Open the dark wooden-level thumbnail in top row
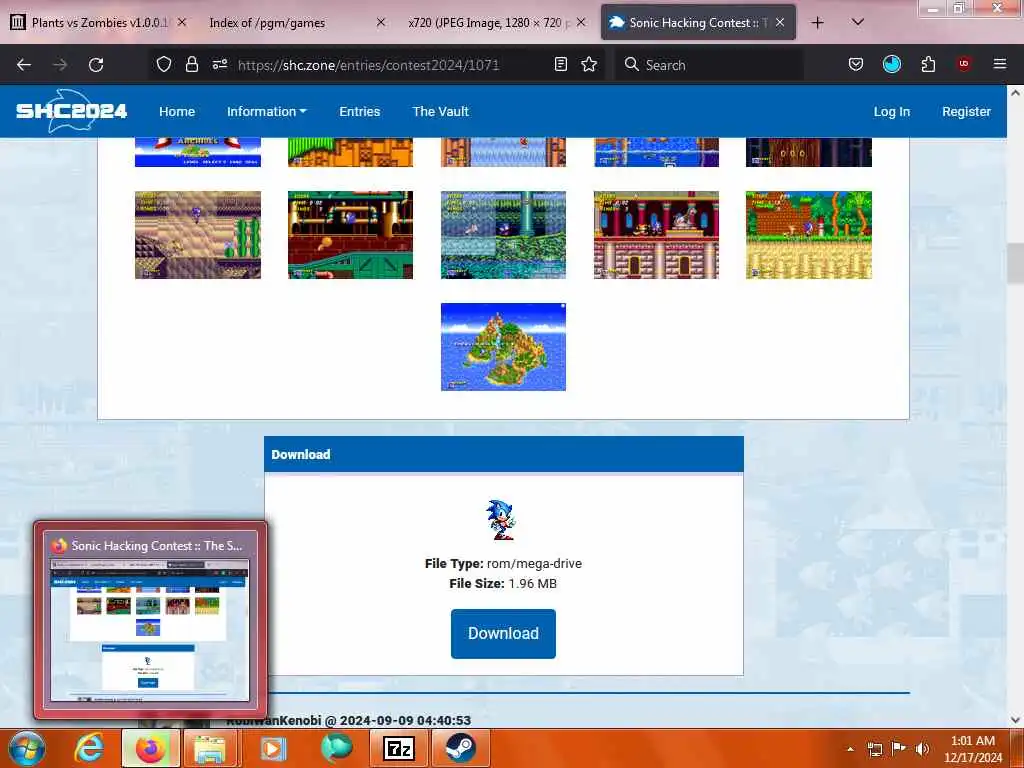The width and height of the screenshot is (1024, 768). (809, 152)
